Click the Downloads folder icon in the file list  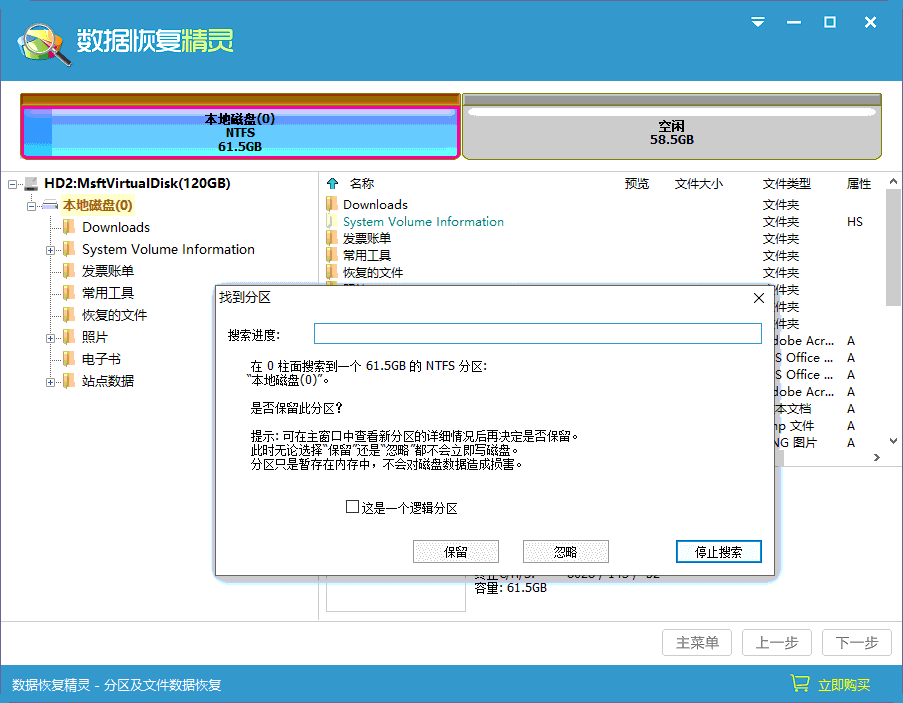334,204
